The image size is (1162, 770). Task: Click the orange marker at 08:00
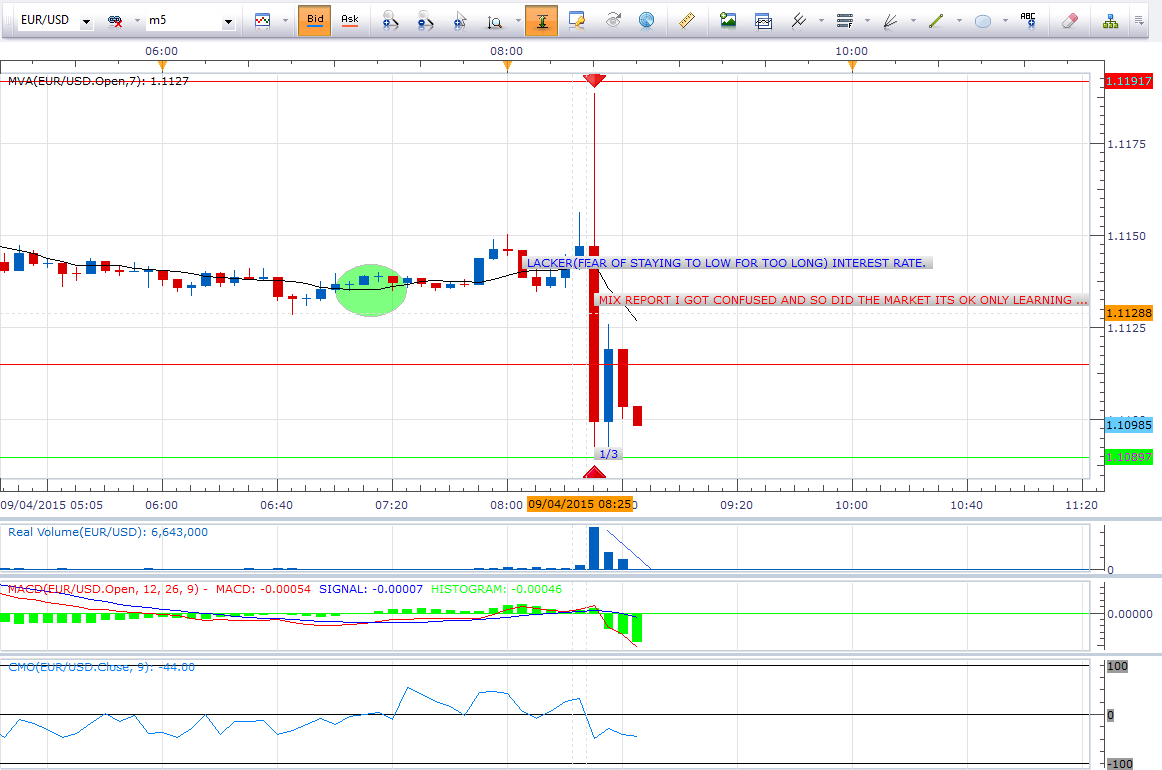tap(507, 67)
